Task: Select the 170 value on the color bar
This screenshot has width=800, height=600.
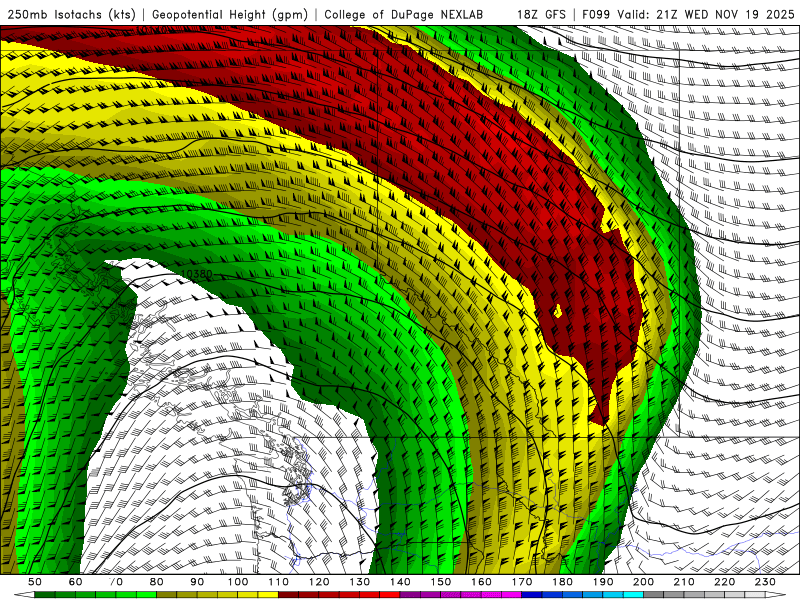Action: tap(522, 582)
